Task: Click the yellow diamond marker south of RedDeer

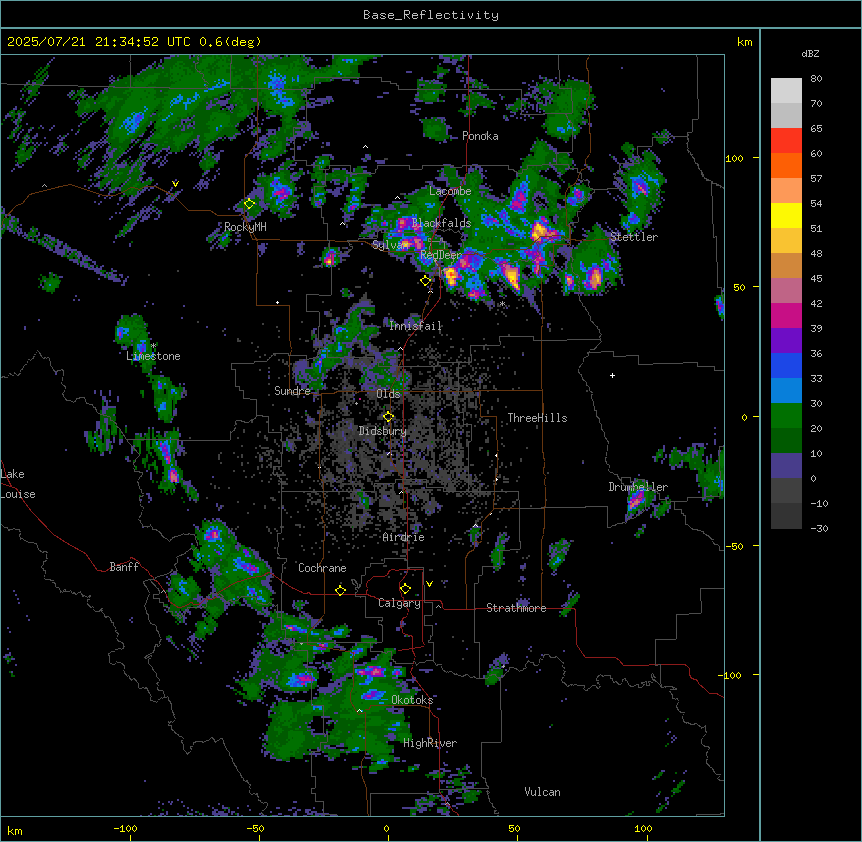Action: [426, 281]
